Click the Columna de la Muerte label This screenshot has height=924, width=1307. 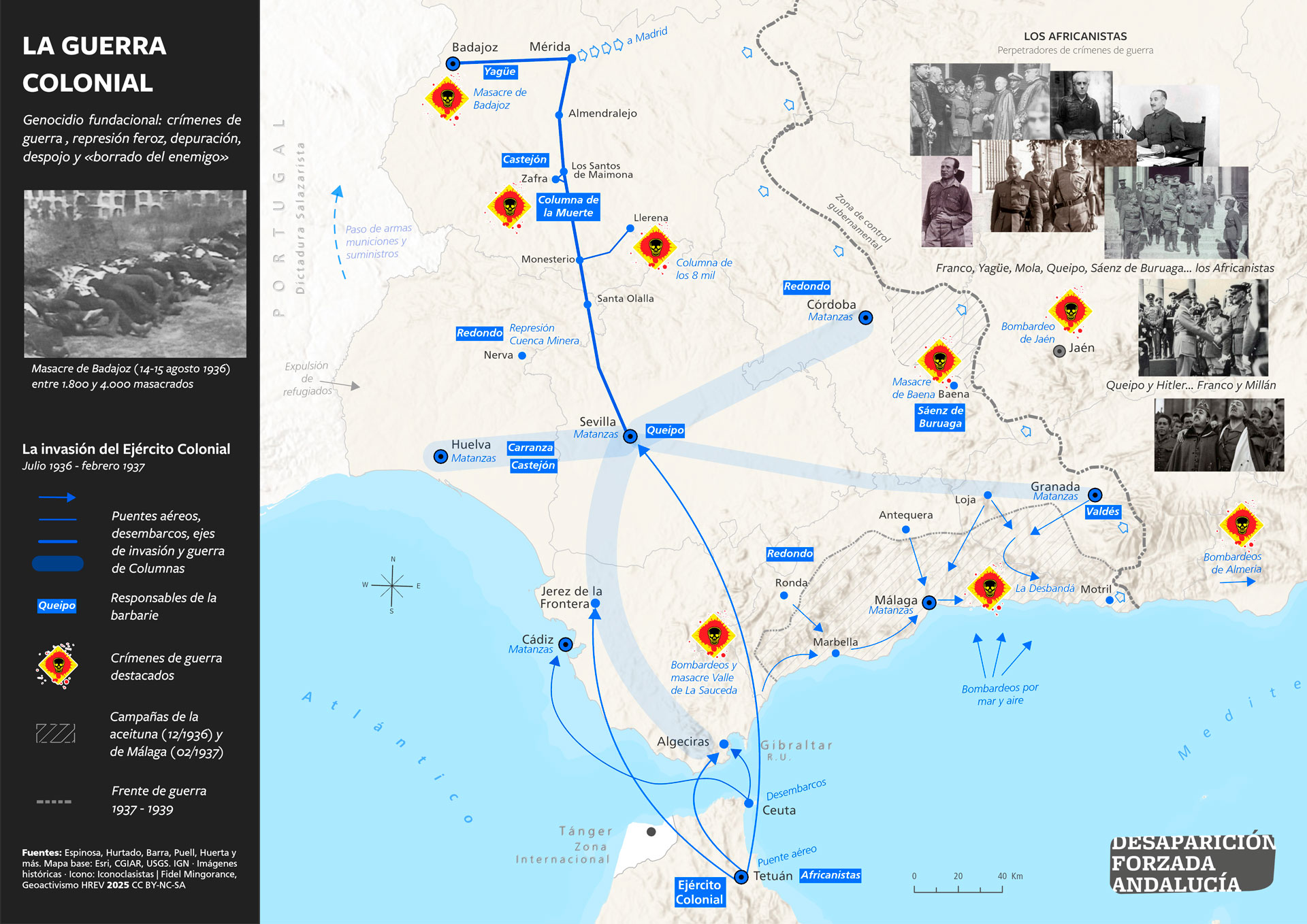[568, 206]
